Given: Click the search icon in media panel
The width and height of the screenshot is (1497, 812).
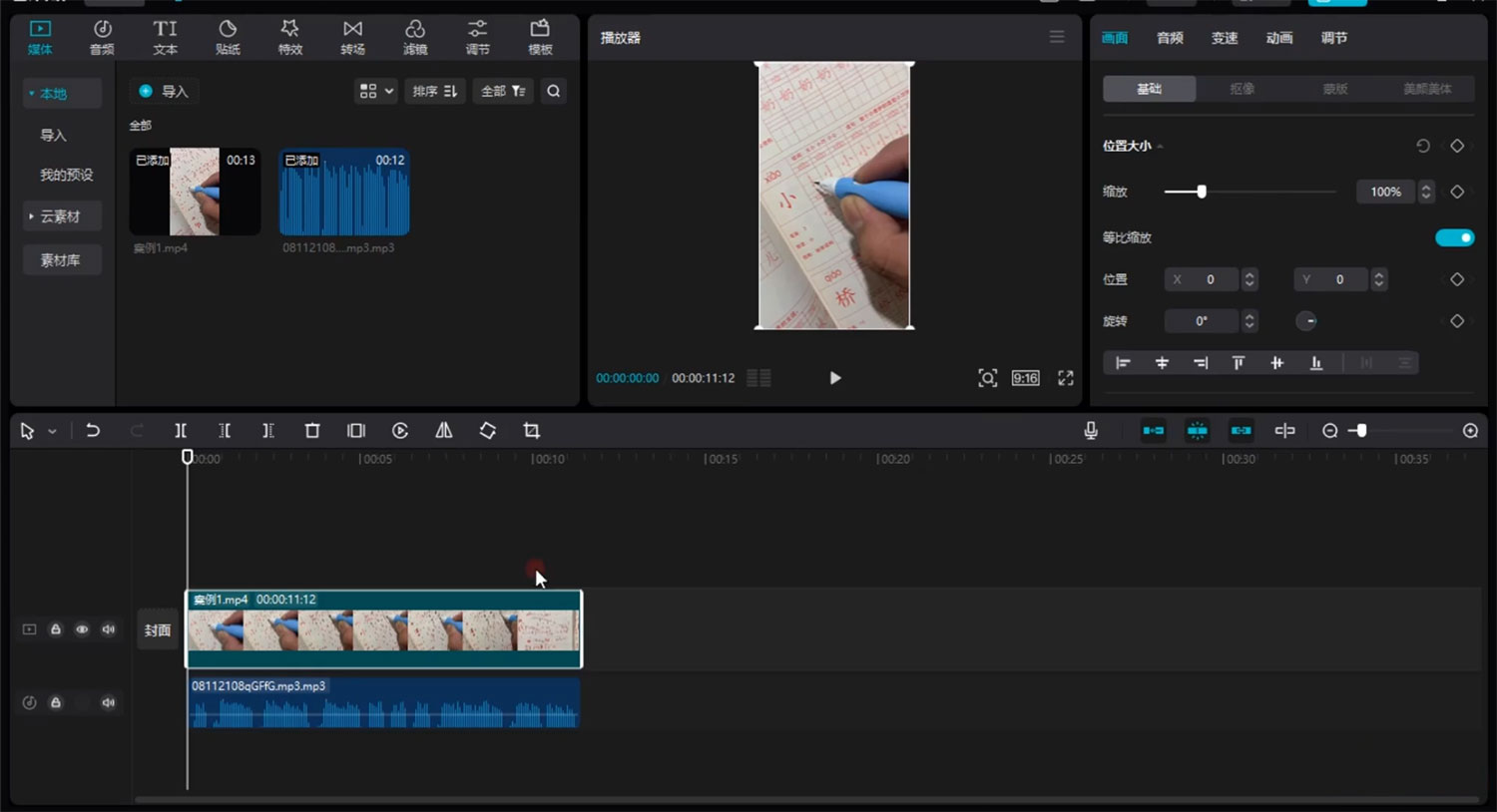Looking at the screenshot, I should 553,92.
